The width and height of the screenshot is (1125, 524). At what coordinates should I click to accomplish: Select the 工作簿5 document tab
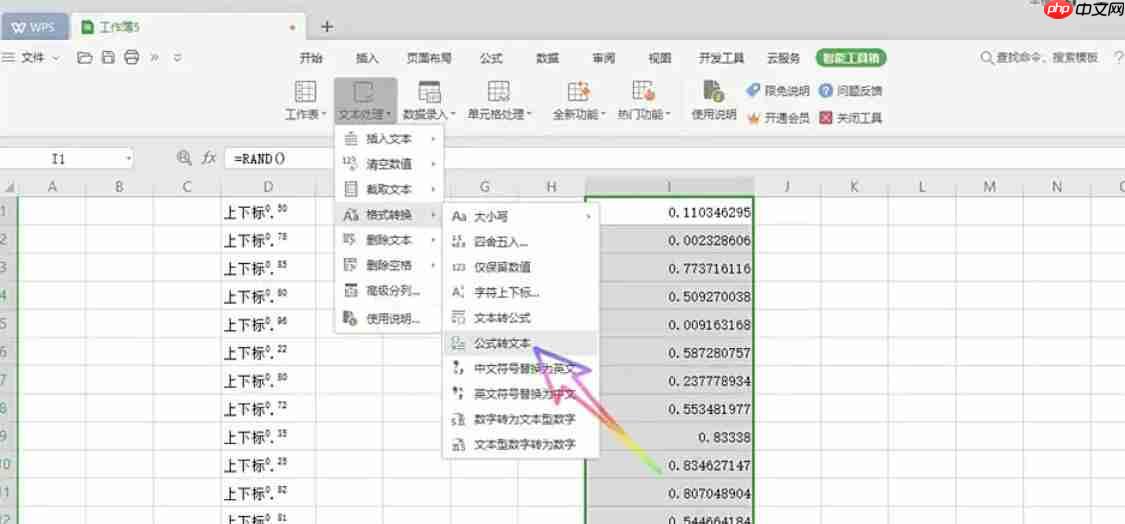[189, 27]
